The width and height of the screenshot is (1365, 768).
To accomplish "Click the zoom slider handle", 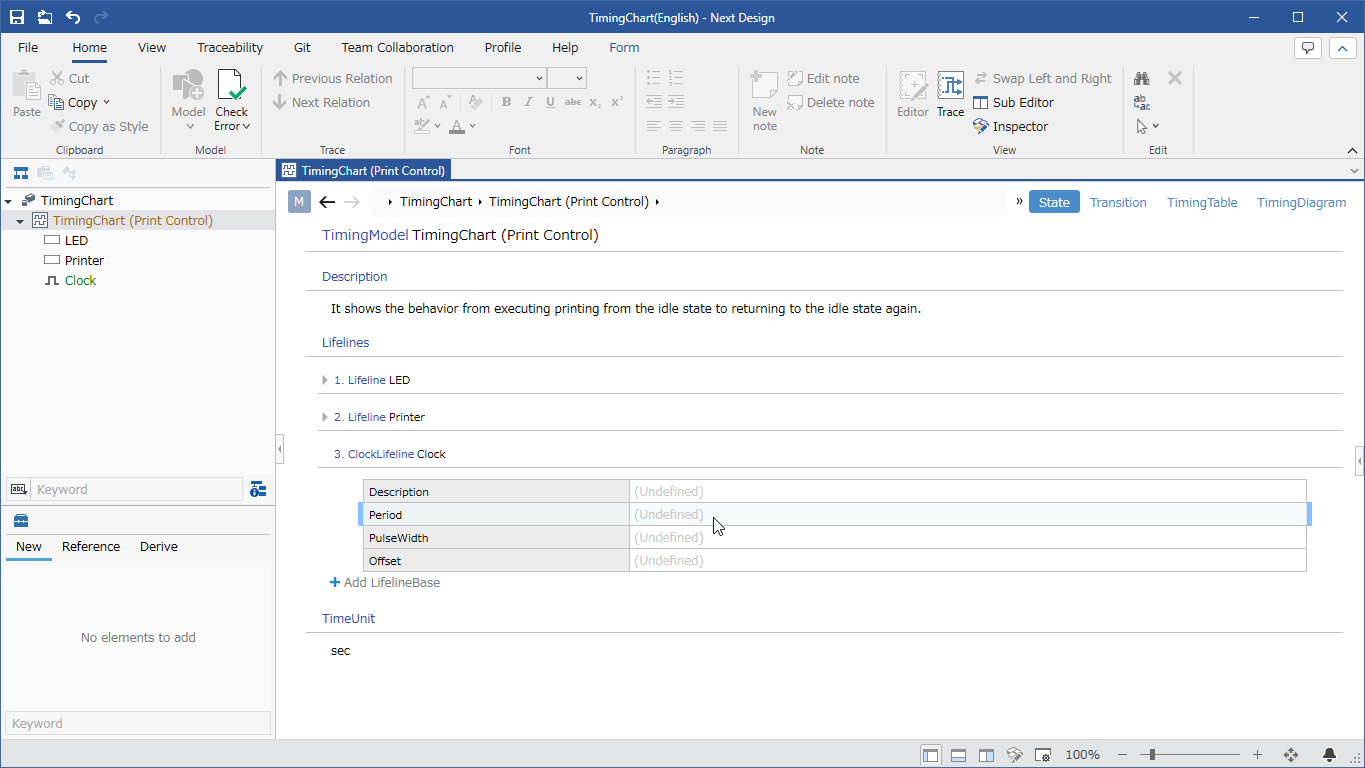I will coord(1153,755).
